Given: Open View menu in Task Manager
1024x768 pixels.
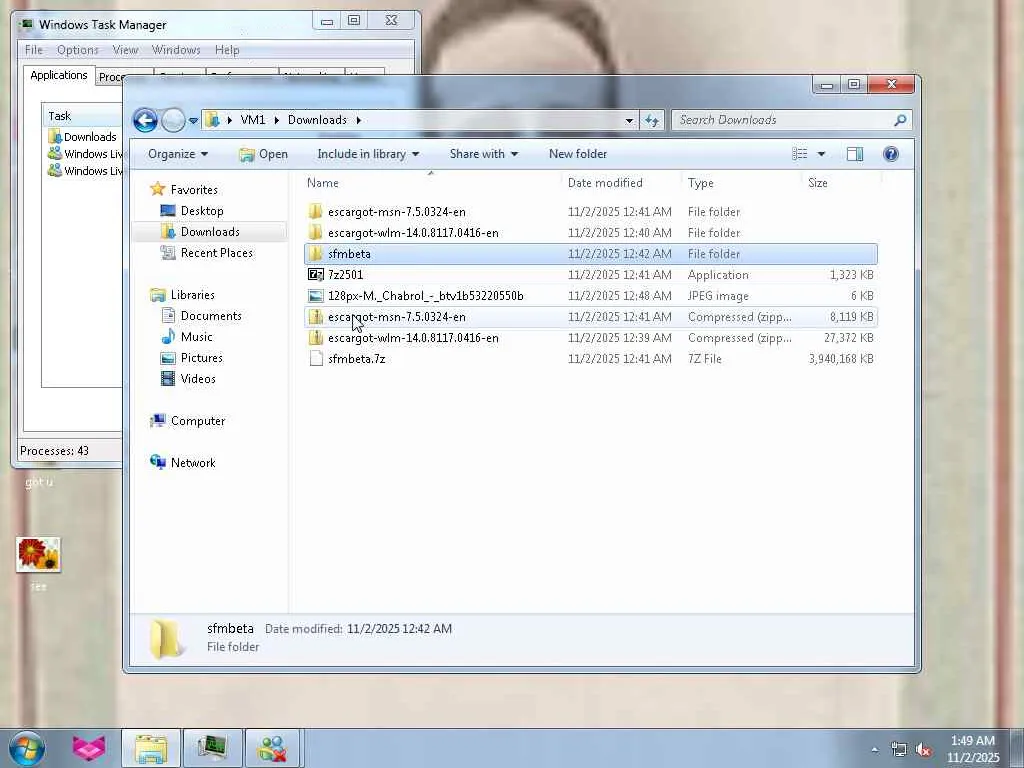Looking at the screenshot, I should (x=125, y=50).
